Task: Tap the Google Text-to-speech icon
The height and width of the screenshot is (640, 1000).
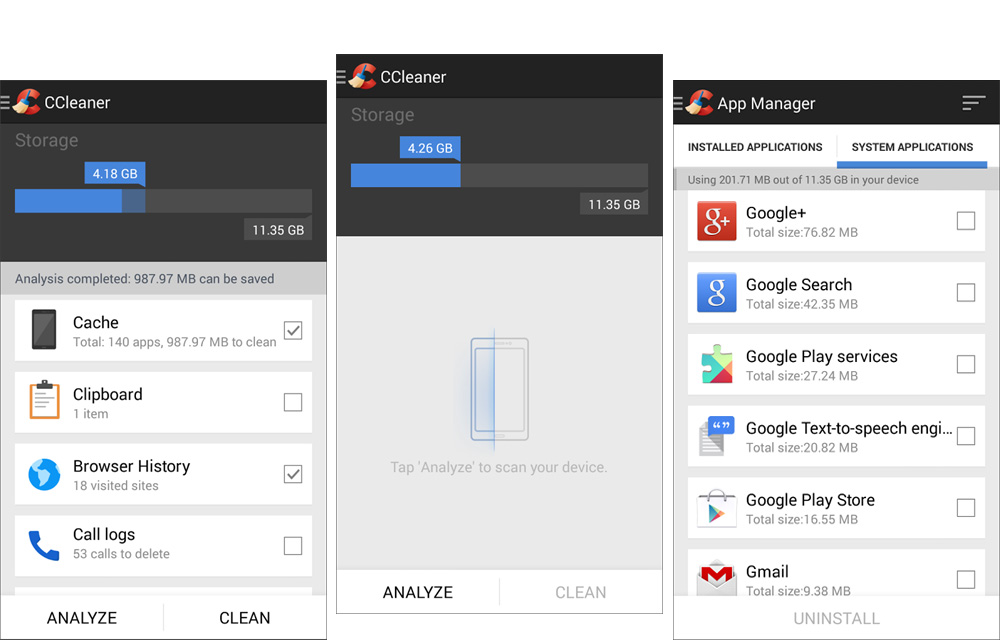Action: pos(716,436)
